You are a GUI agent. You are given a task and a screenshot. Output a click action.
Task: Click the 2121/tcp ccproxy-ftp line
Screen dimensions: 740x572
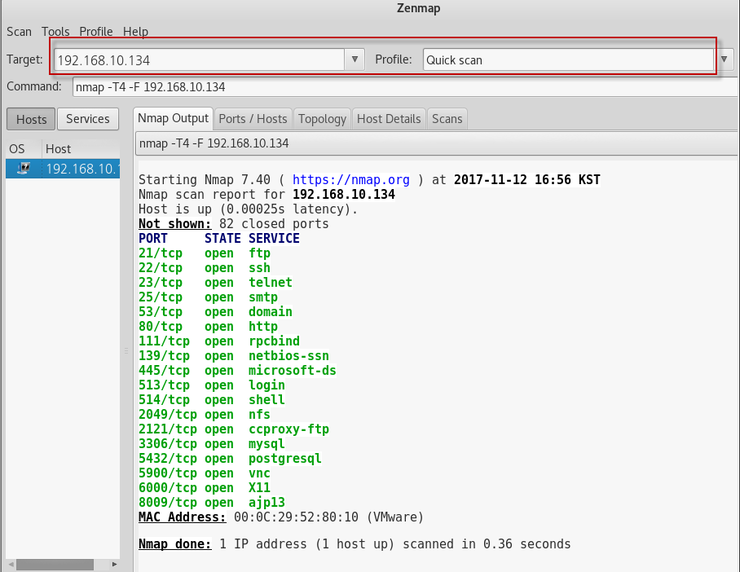(234, 429)
